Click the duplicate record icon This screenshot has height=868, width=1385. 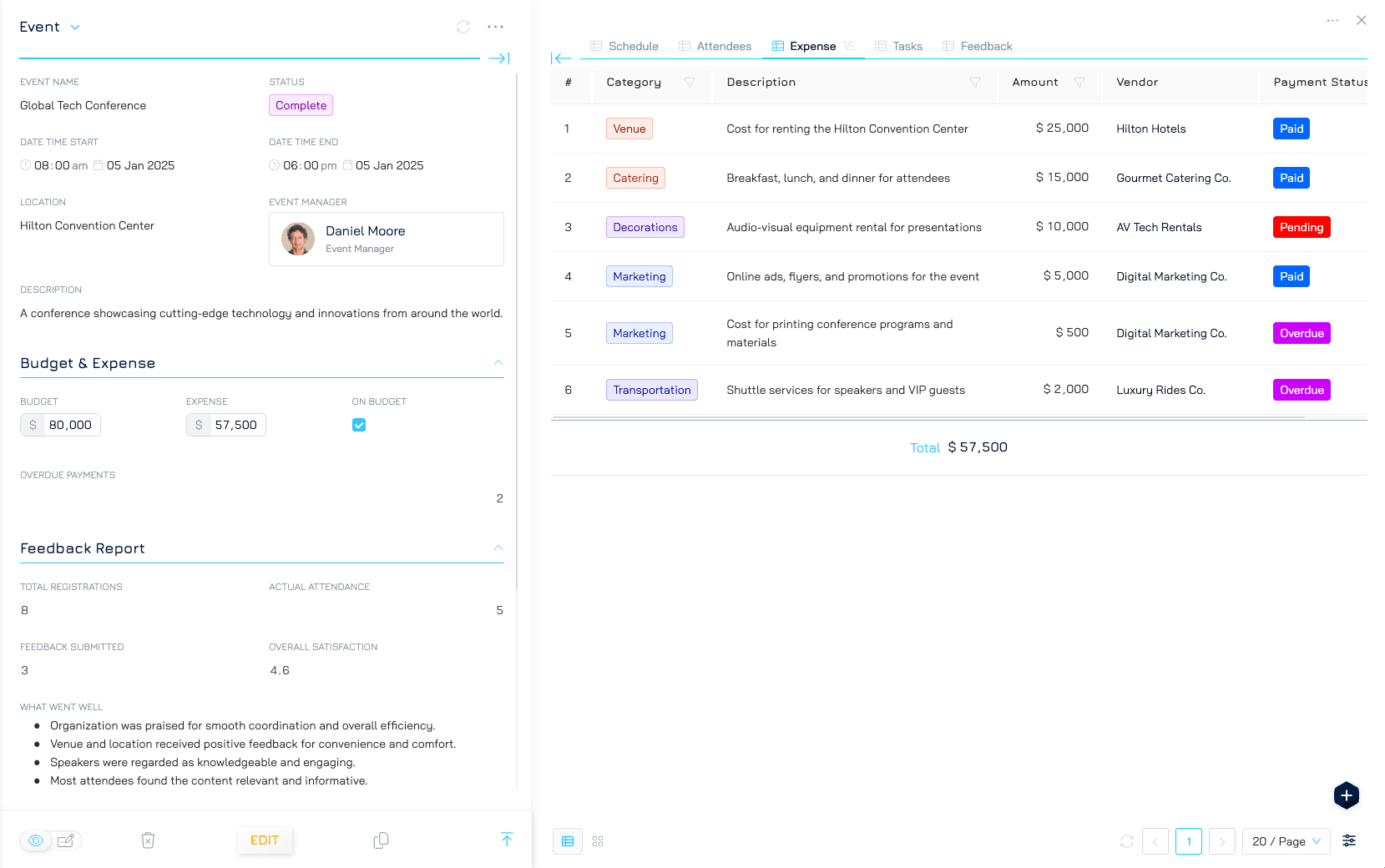point(381,840)
